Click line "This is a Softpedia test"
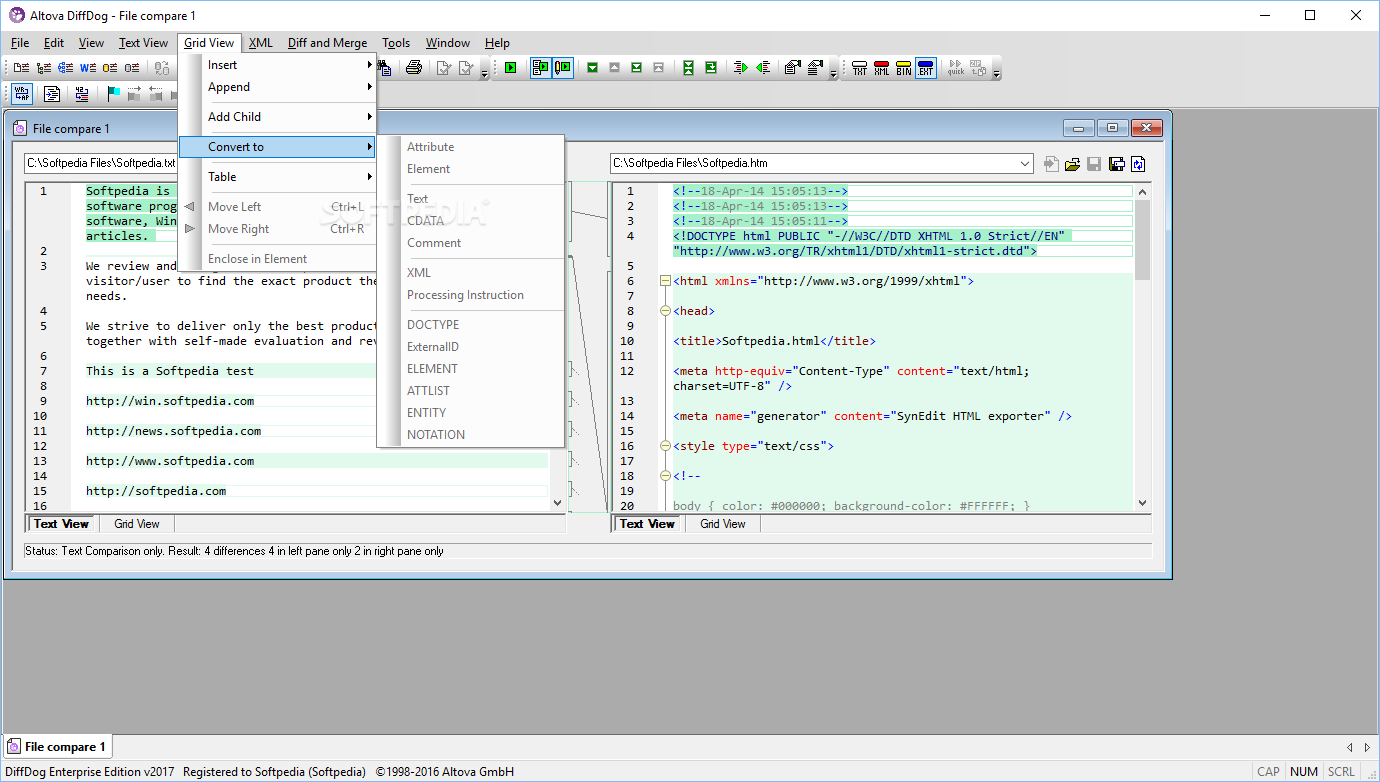 (x=169, y=371)
